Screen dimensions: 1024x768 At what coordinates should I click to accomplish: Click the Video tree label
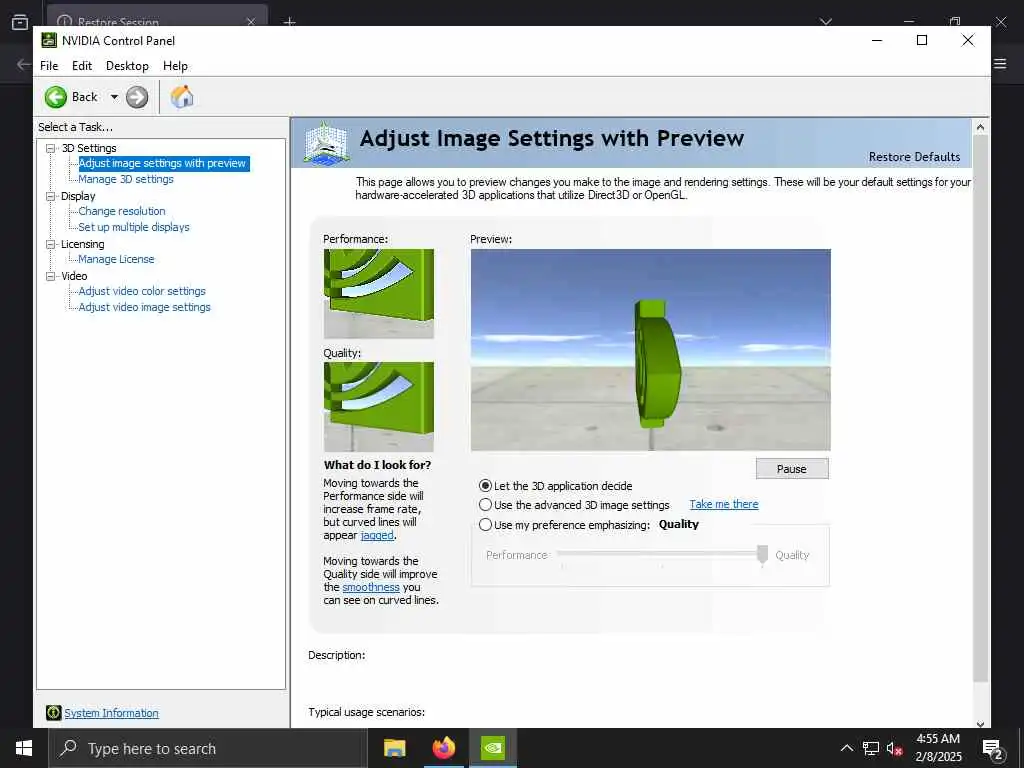(x=74, y=276)
